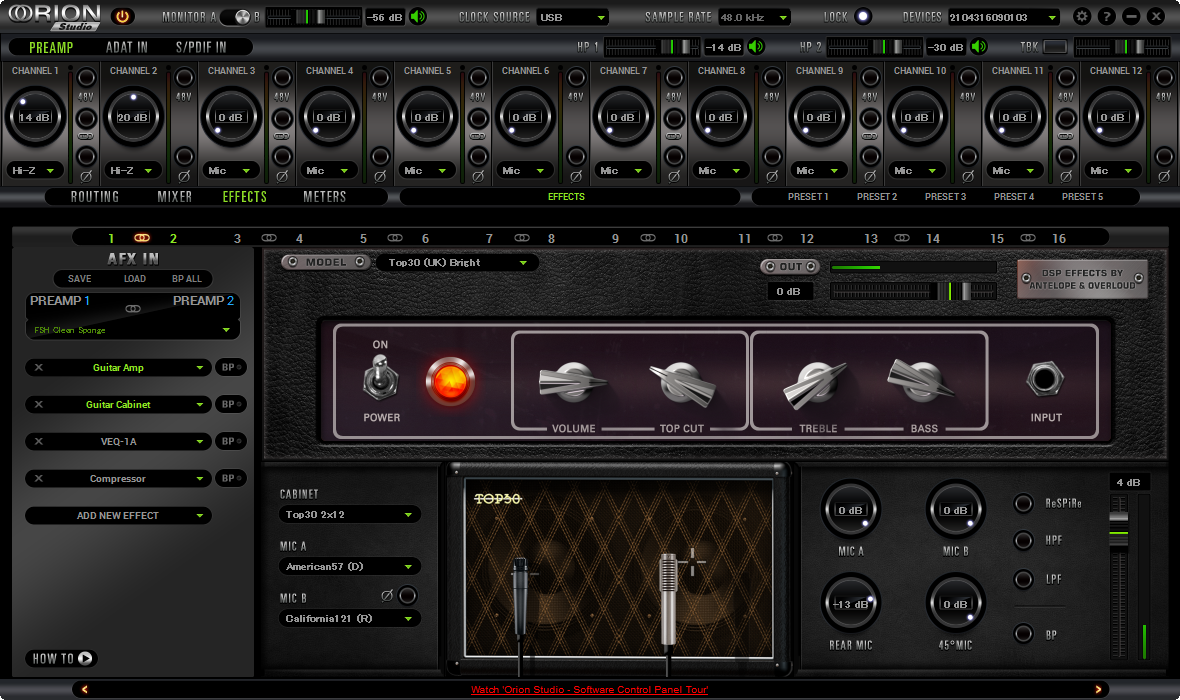
Task: Open the ROUTING tab
Action: [x=95, y=196]
